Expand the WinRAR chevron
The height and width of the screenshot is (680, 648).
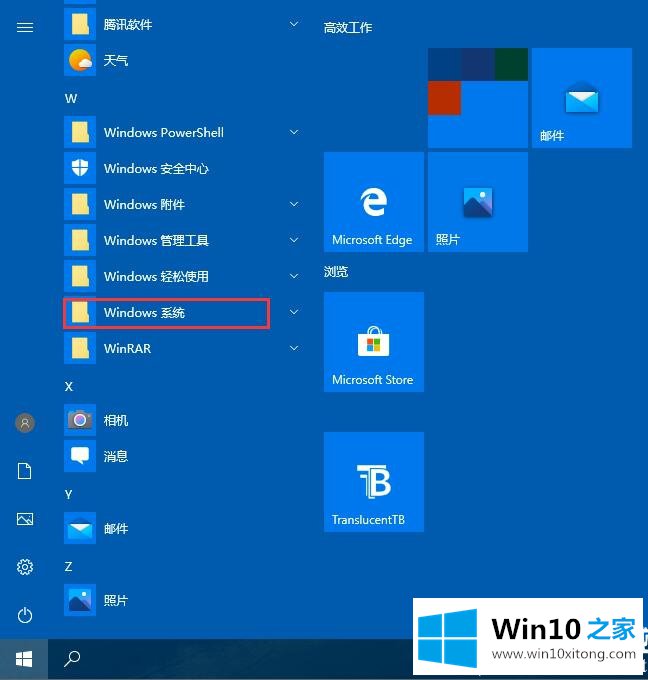coord(294,348)
